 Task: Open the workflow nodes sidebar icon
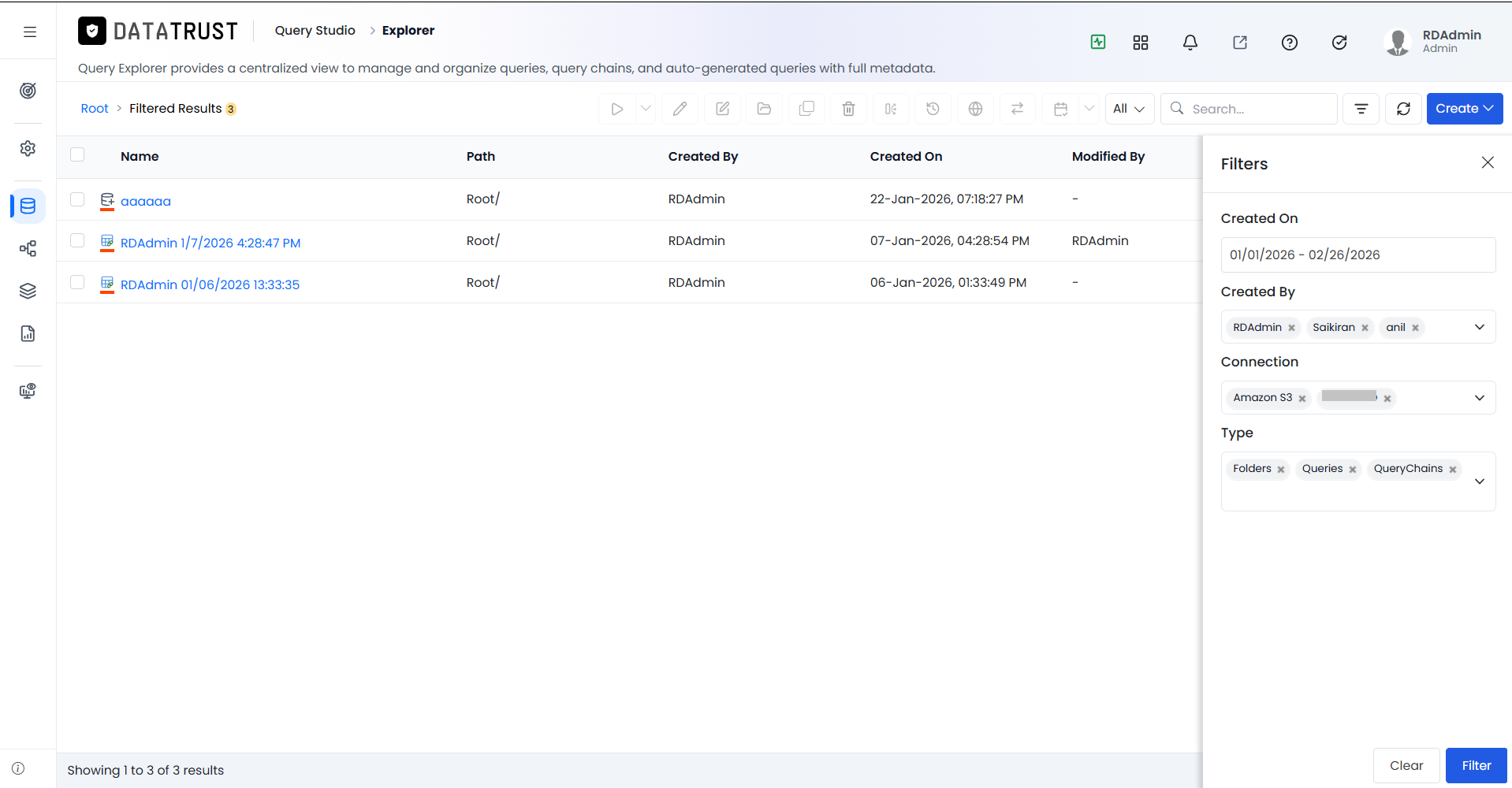28,249
